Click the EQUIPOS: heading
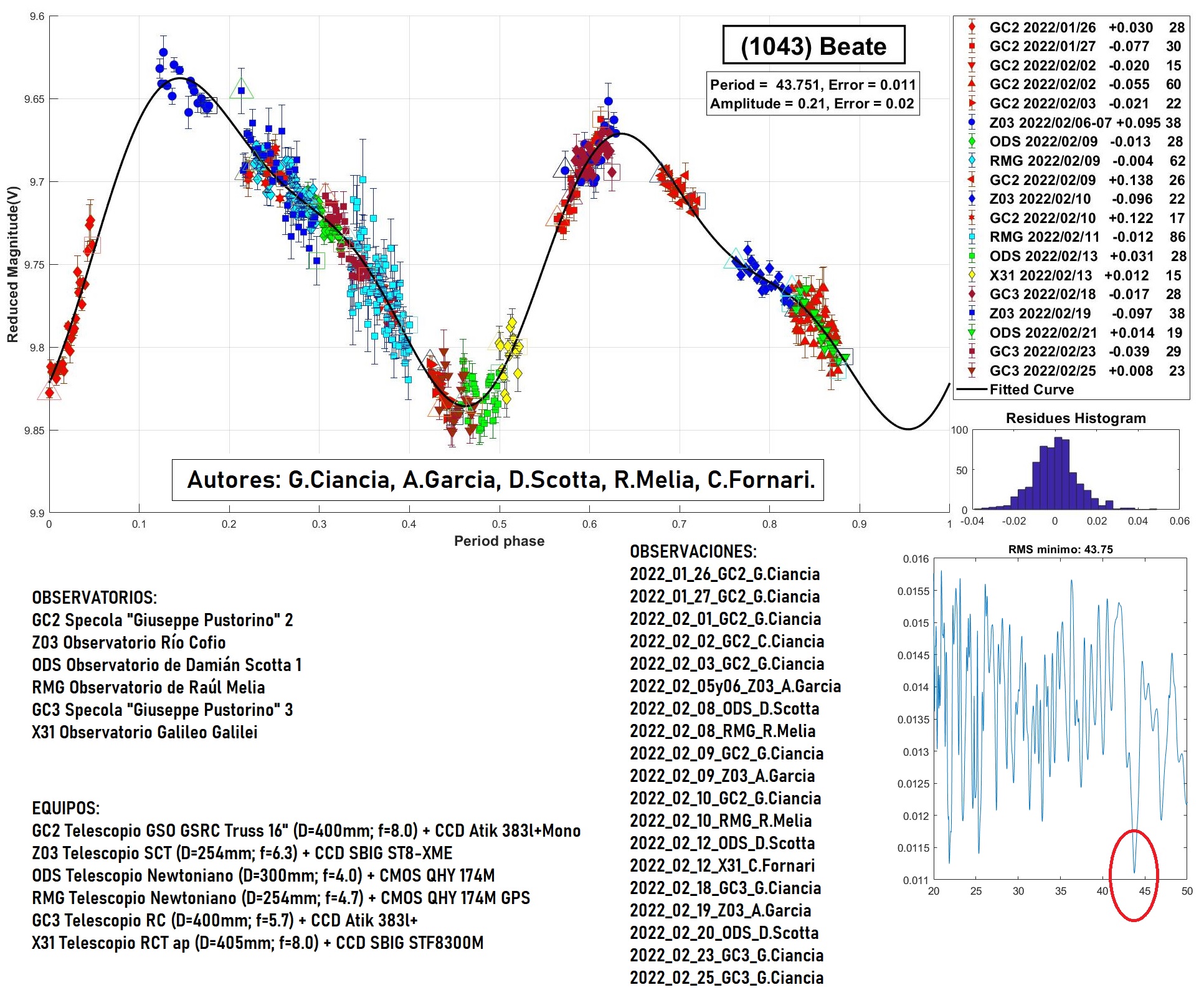Viewport: 1204px width, 995px height. click(65, 809)
